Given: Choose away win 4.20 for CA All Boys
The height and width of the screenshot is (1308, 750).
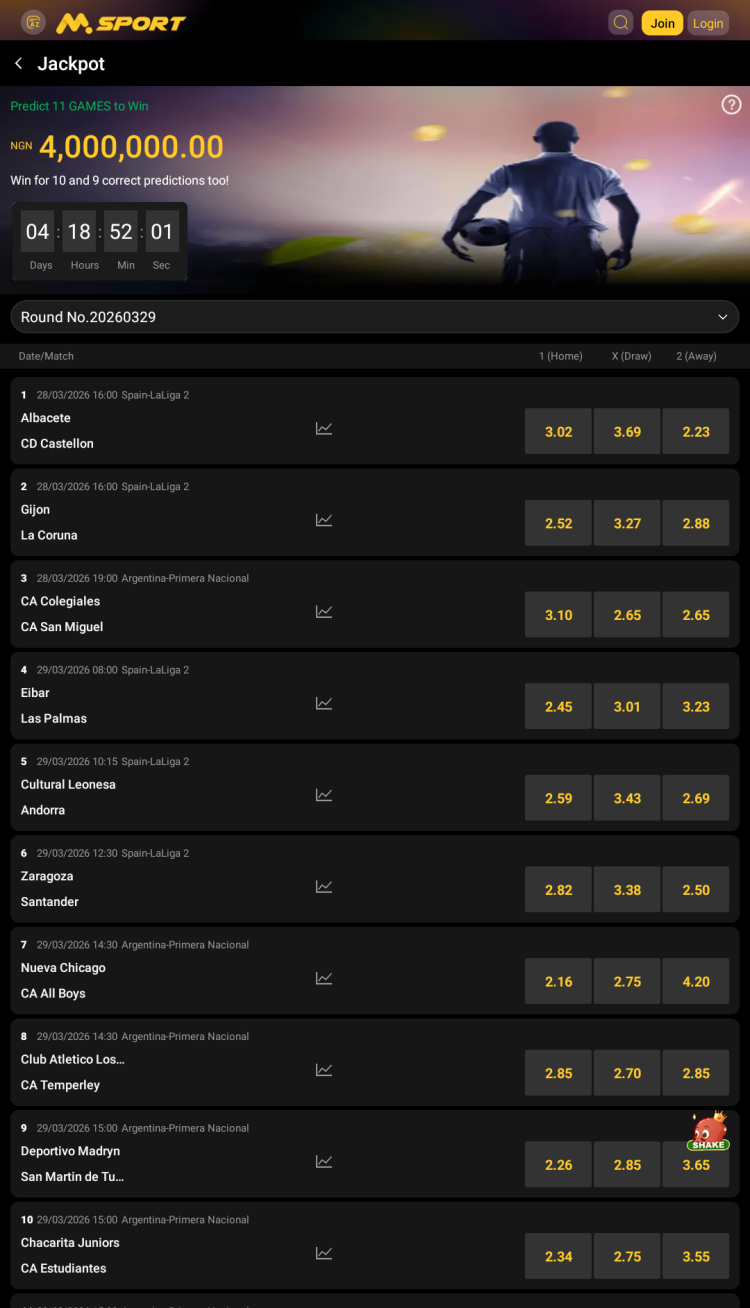Looking at the screenshot, I should pos(696,982).
